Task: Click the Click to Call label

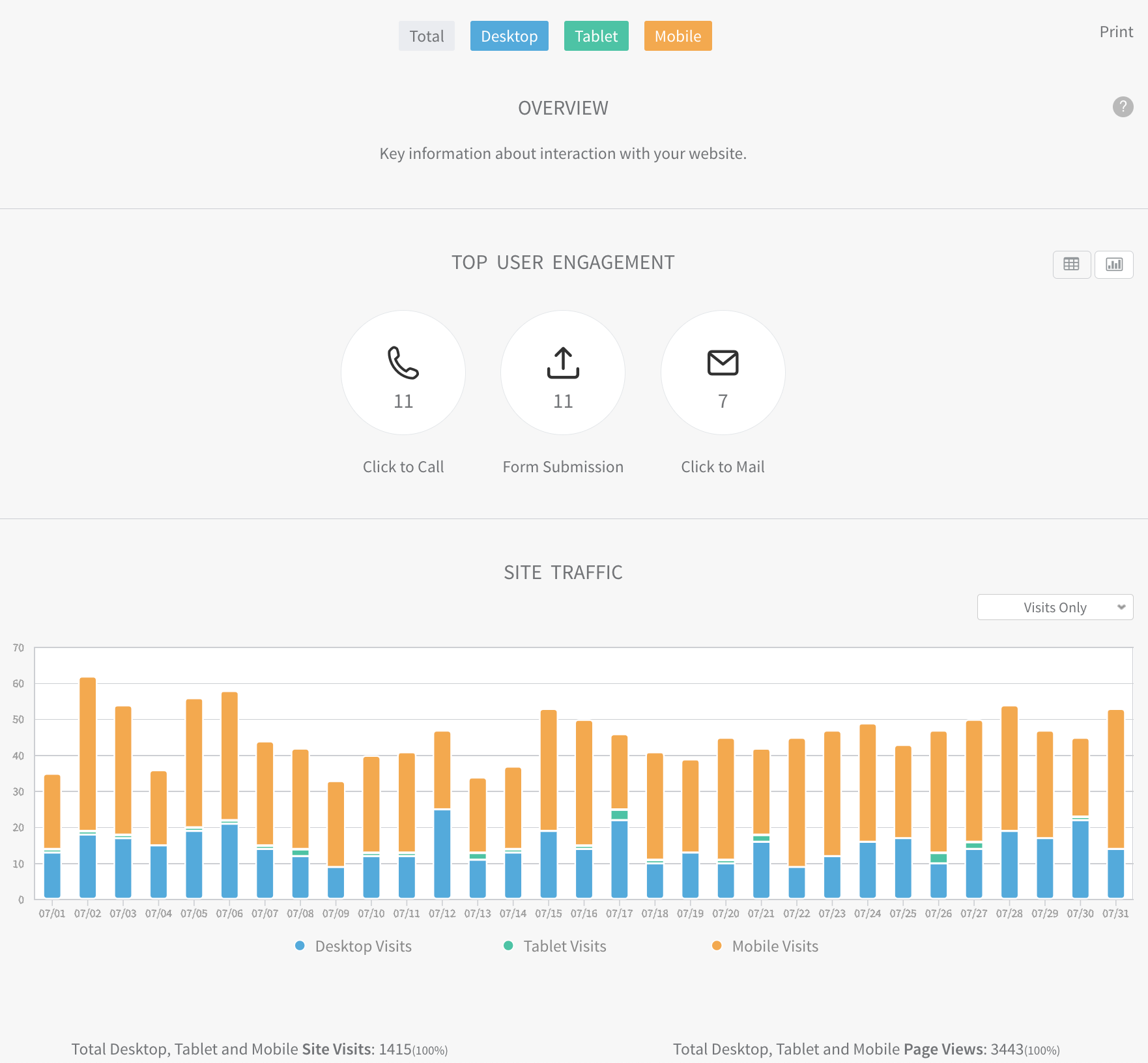Action: pyautogui.click(x=403, y=467)
